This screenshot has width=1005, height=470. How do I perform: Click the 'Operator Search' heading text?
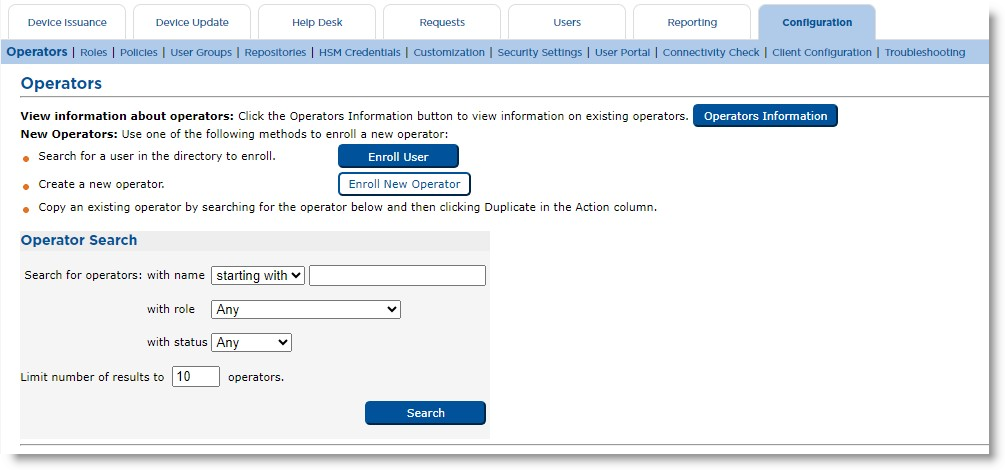79,240
